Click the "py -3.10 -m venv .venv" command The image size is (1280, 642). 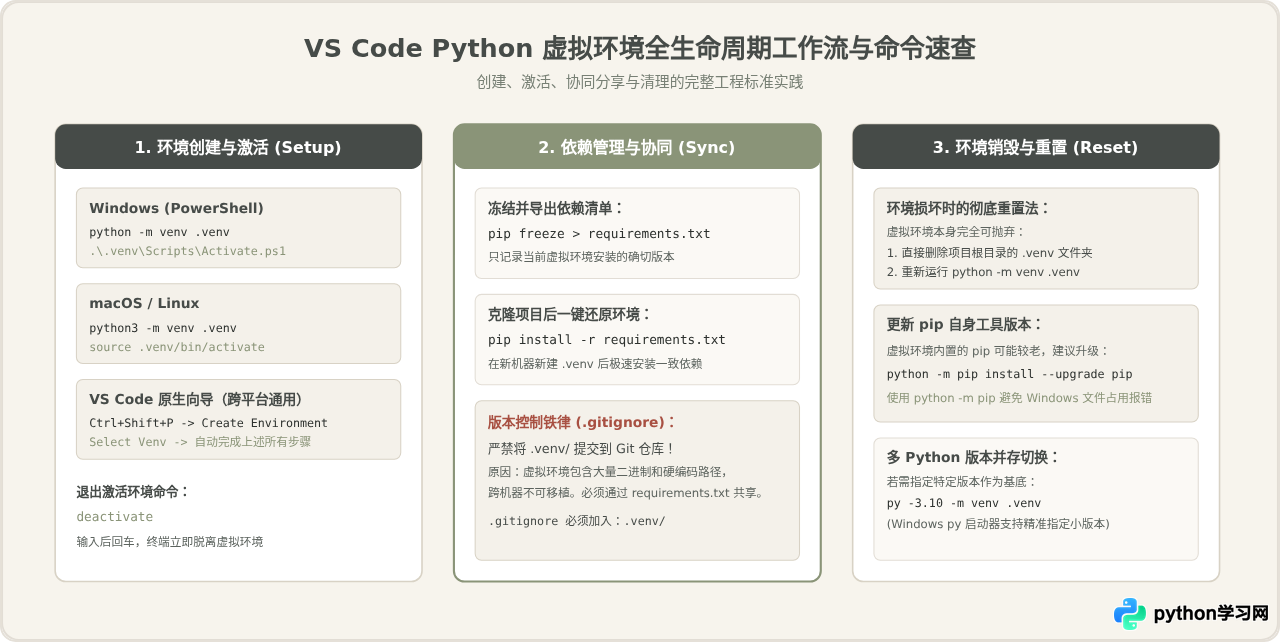[964, 503]
